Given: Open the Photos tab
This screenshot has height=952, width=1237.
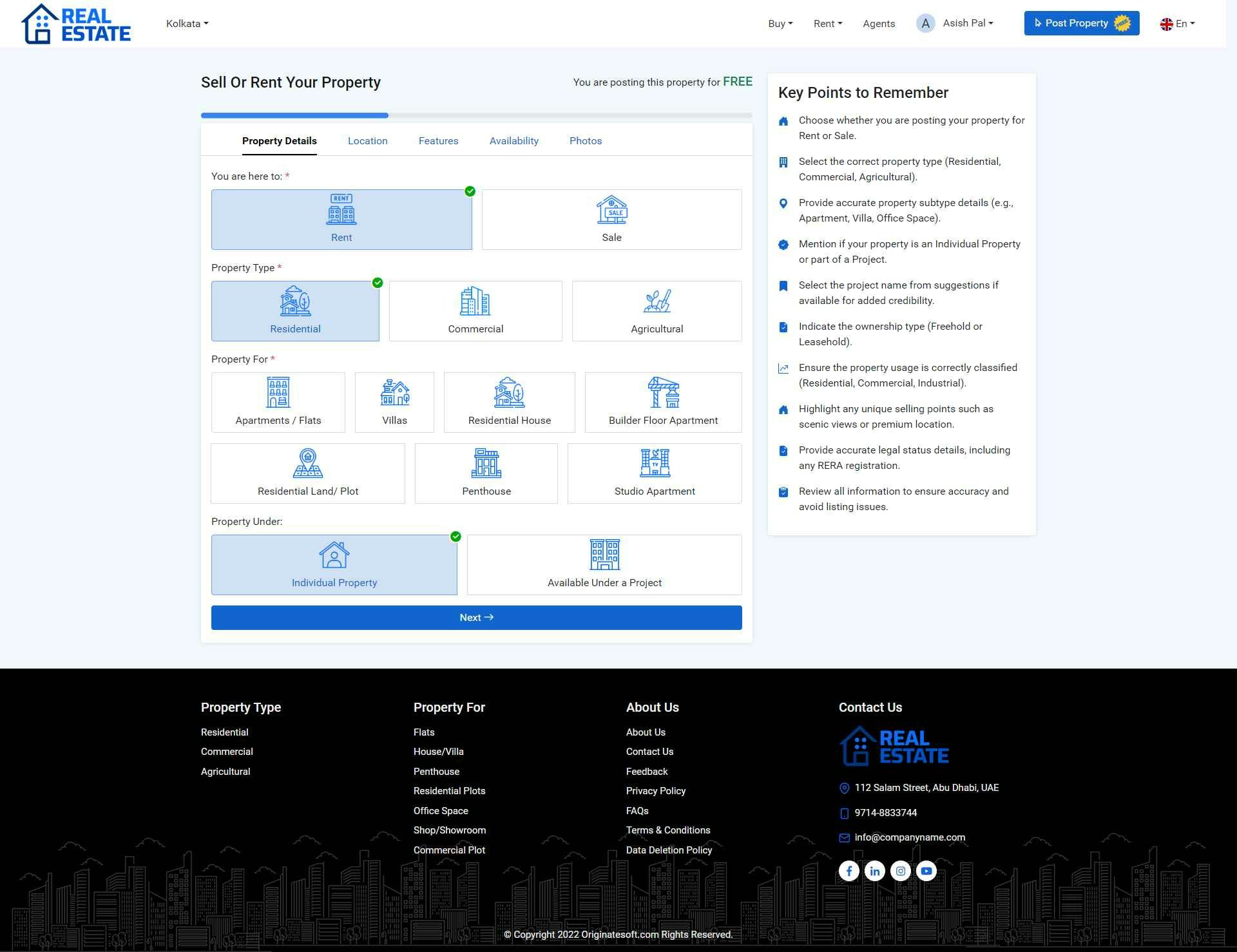Looking at the screenshot, I should point(585,141).
